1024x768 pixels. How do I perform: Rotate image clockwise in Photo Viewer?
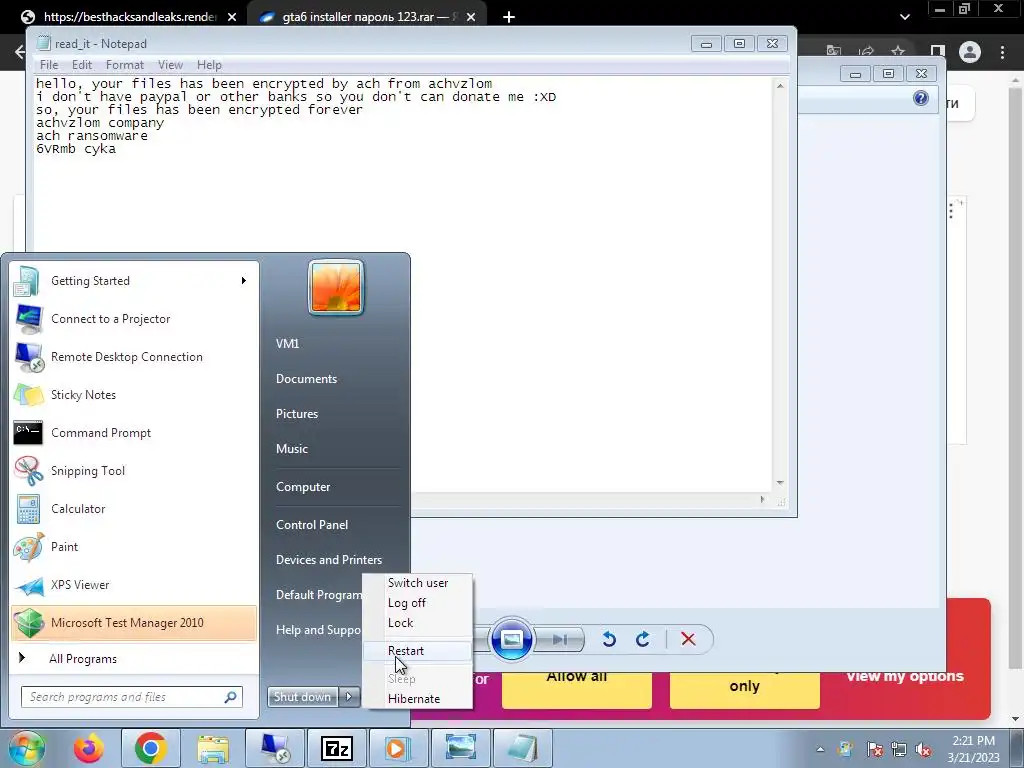643,639
